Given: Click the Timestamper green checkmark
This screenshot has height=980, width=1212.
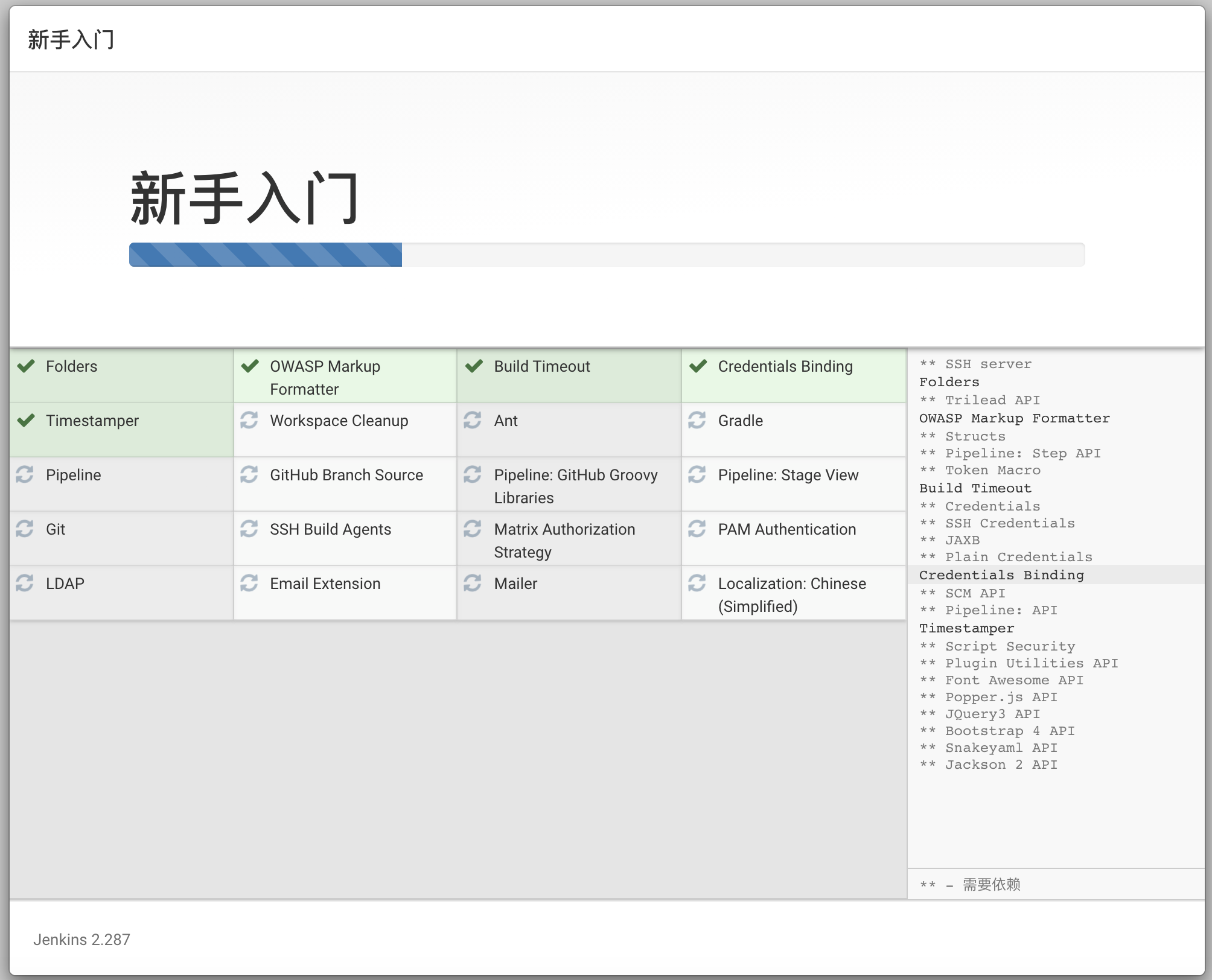Looking at the screenshot, I should coord(26,421).
